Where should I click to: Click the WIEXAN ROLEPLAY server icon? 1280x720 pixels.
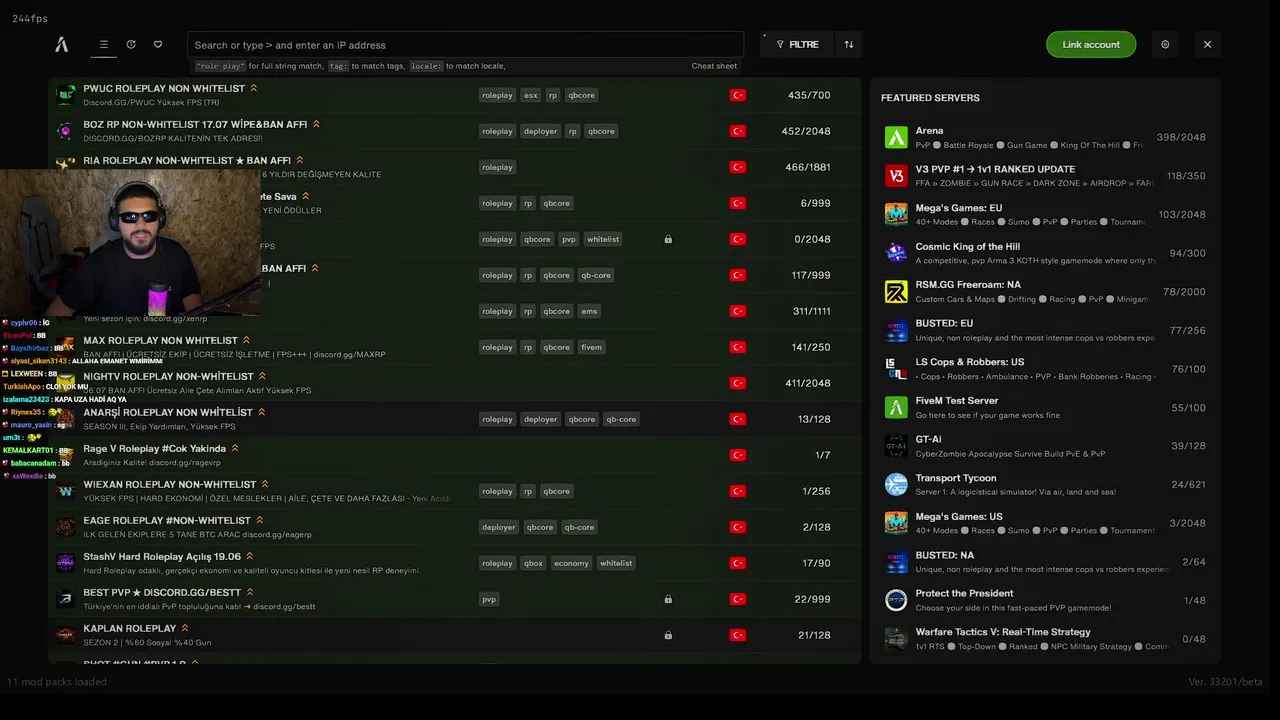[65, 491]
